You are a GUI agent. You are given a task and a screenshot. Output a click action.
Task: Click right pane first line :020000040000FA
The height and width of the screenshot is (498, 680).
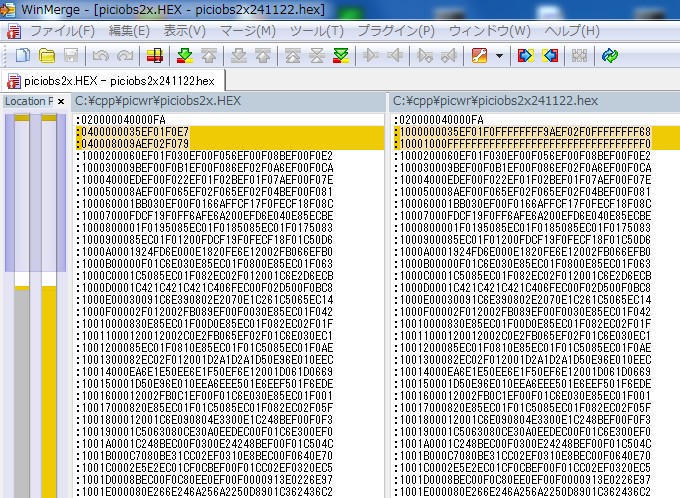coord(439,119)
